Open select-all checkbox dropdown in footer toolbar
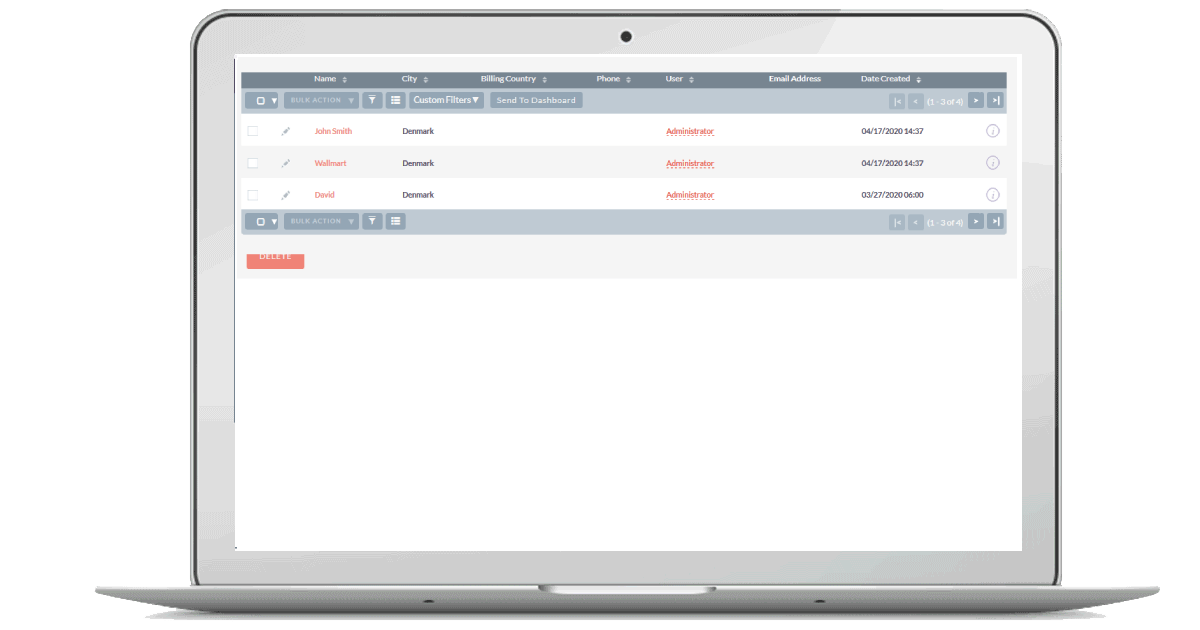The height and width of the screenshot is (630, 1200). [x=262, y=221]
